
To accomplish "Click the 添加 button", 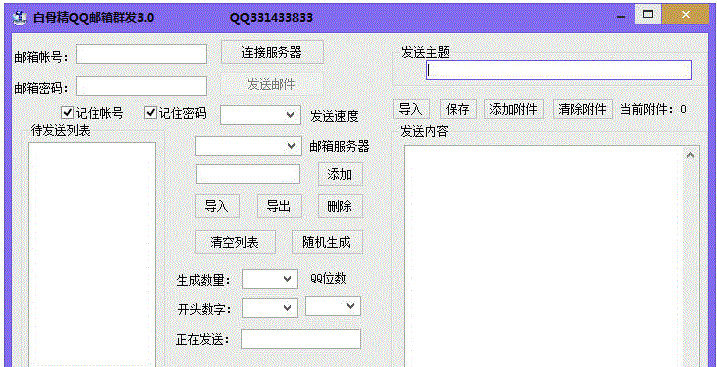I will 340,174.
